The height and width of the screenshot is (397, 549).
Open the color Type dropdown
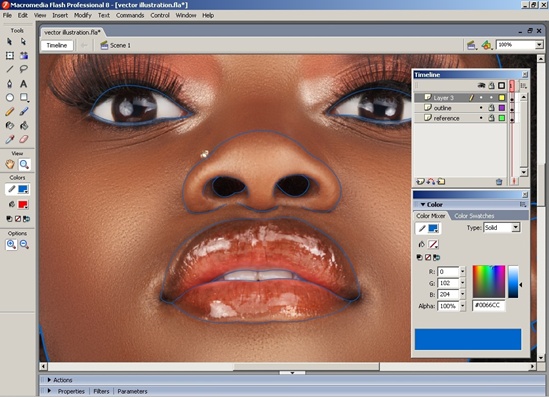coord(515,228)
